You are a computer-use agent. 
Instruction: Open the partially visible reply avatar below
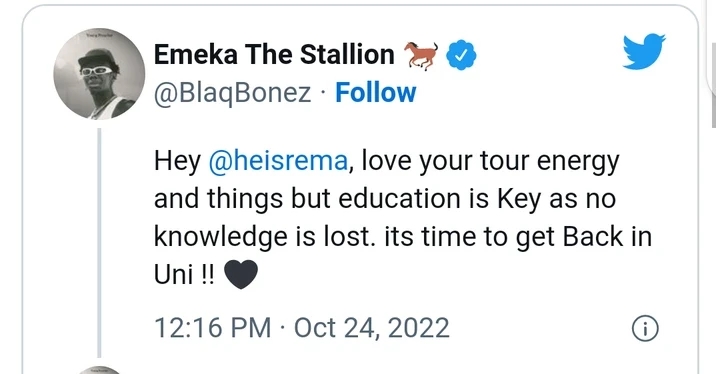pyautogui.click(x=99, y=370)
